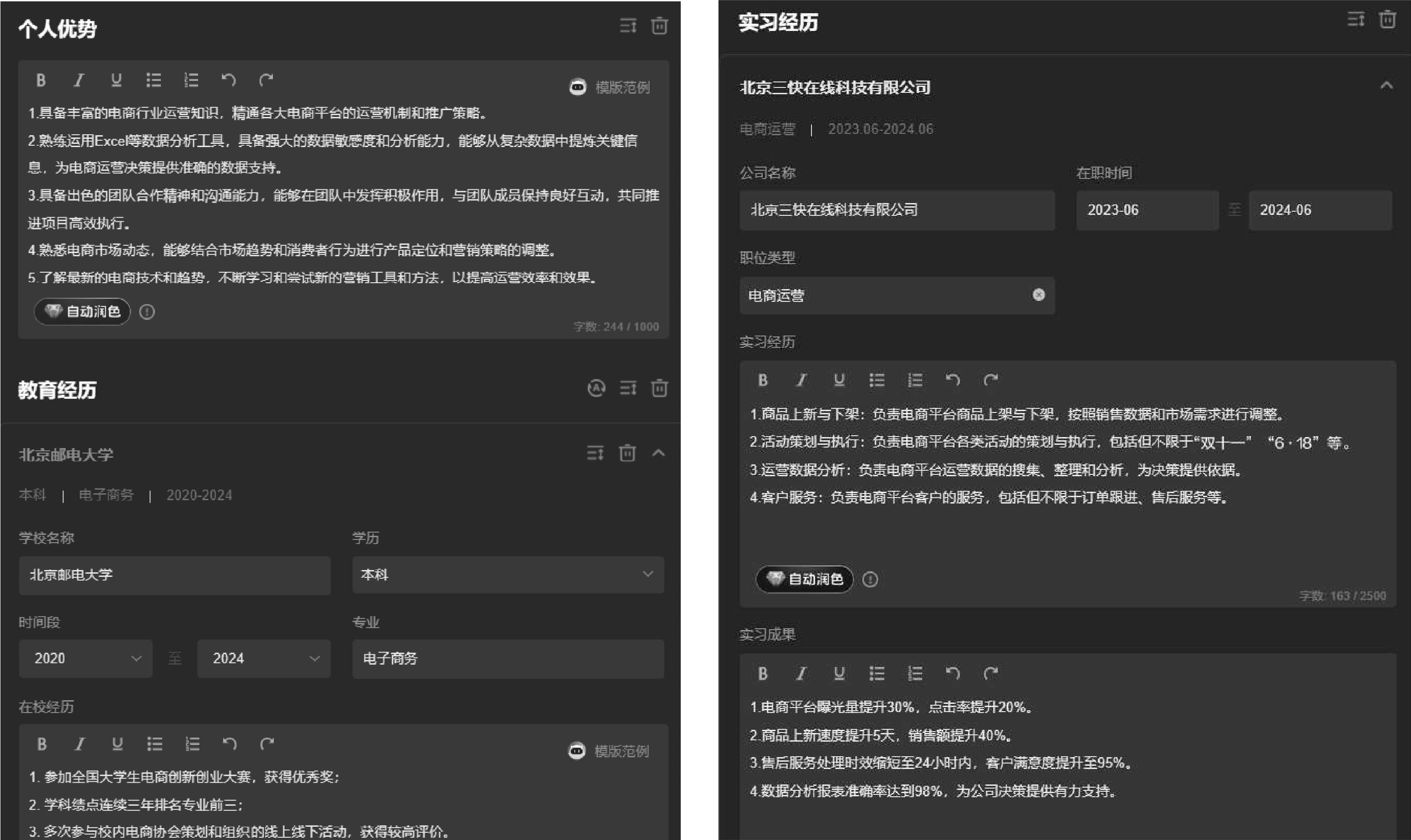Bold button in 在校经历 editor
The width and height of the screenshot is (1411, 840).
coord(42,744)
